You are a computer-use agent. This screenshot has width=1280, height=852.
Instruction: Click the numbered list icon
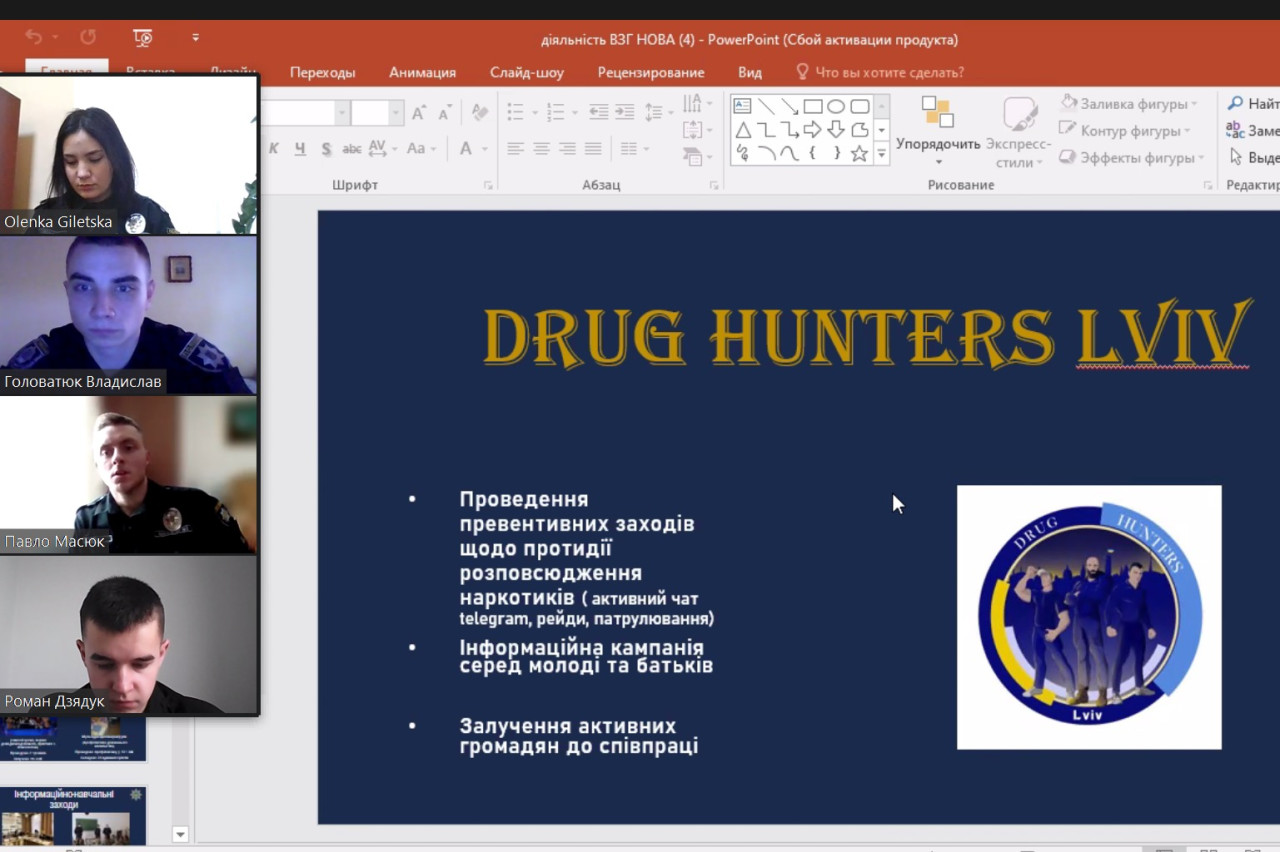(556, 112)
